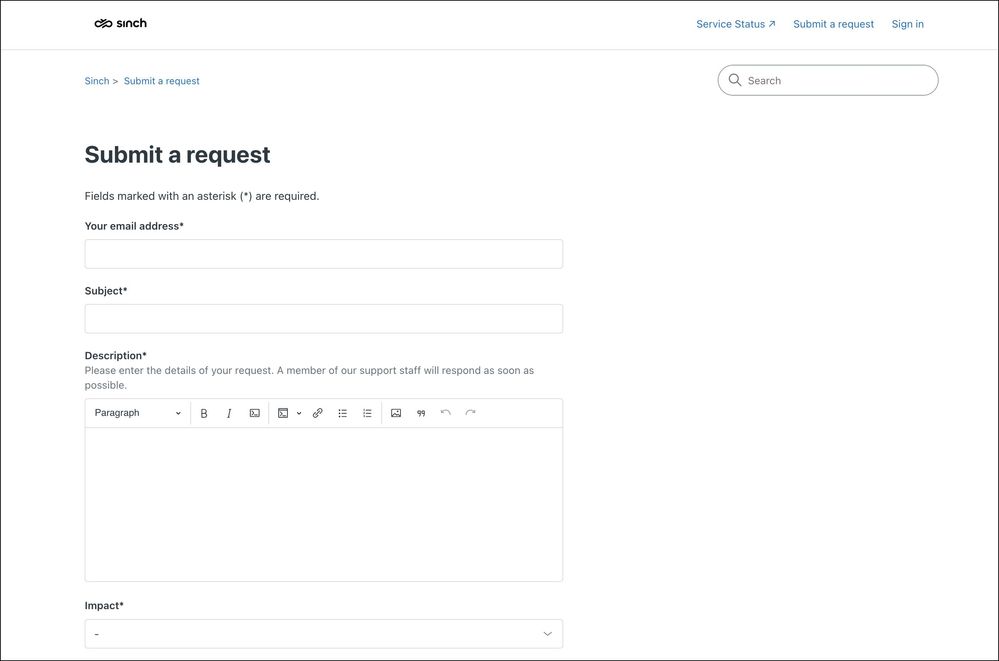
Task: Redo the last edit in the editor
Action: tap(470, 413)
